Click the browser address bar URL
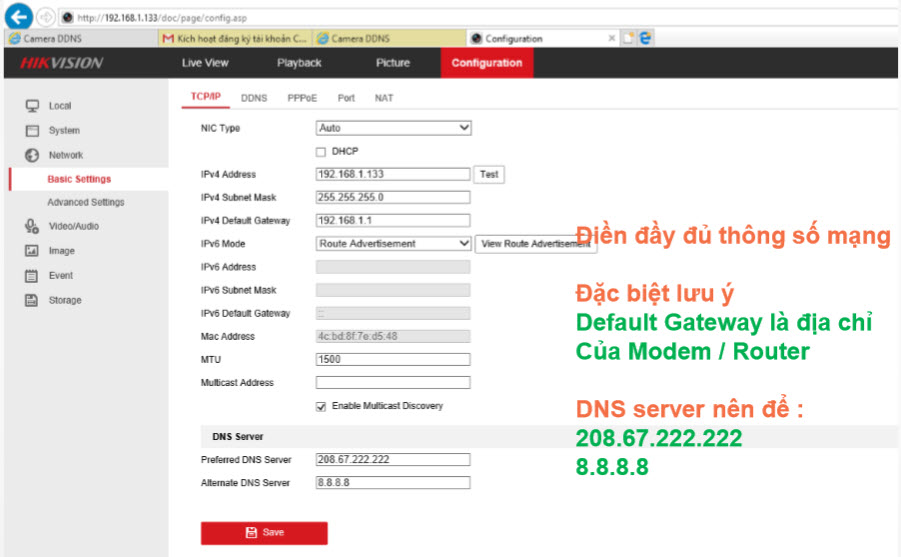901x557 pixels. click(162, 18)
